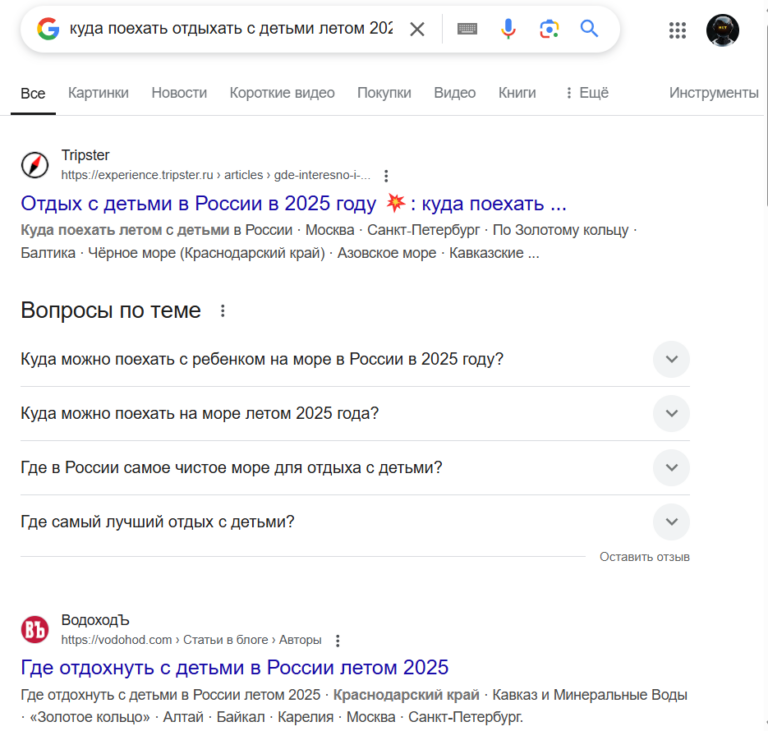The height and width of the screenshot is (731, 768).
Task: Expand "Где самый лучший отдых с детьми?"
Action: coord(671,521)
